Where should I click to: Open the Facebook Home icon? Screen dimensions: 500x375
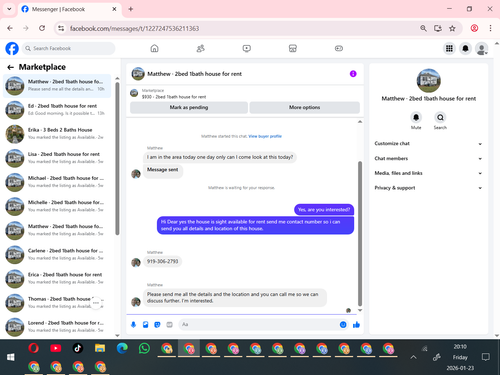pos(154,48)
